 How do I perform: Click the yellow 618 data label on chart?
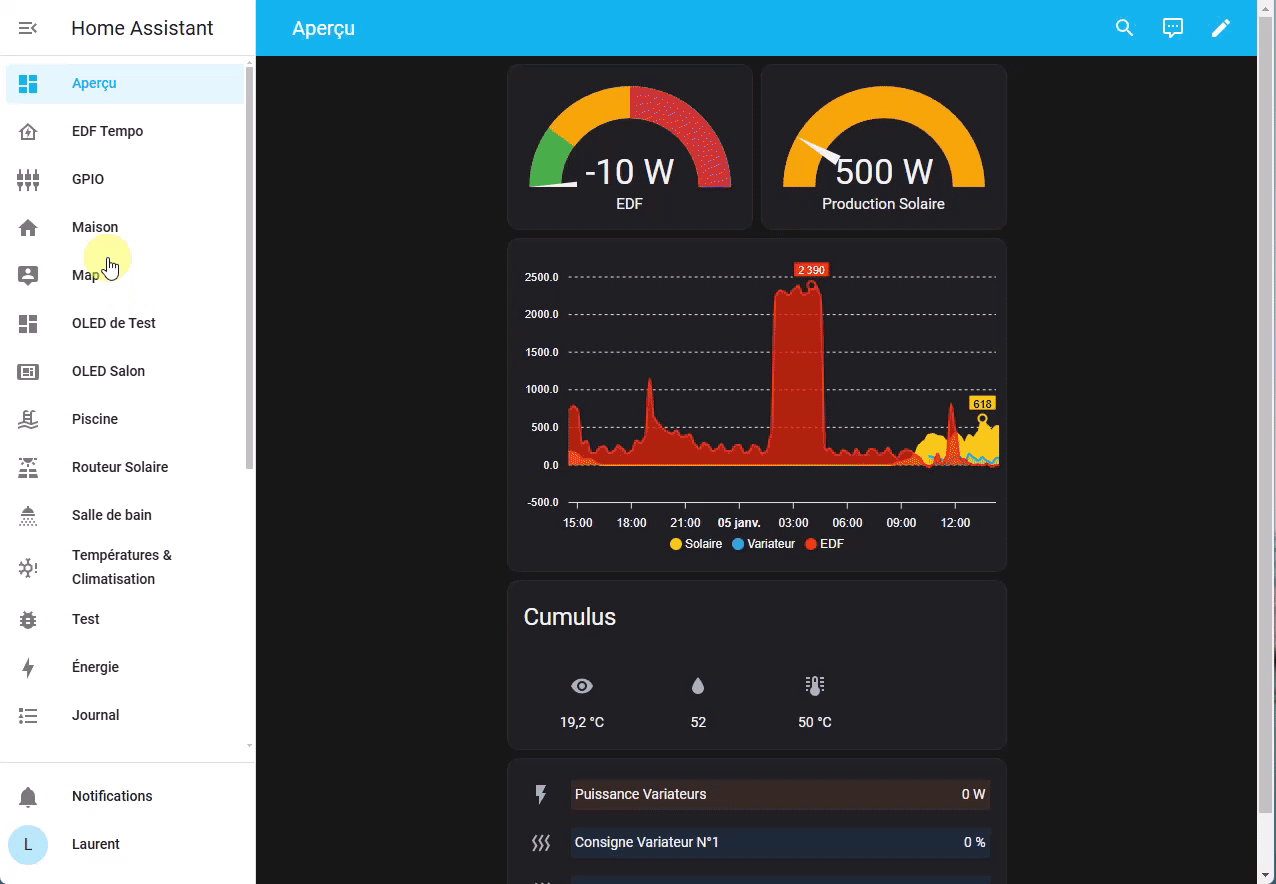982,404
